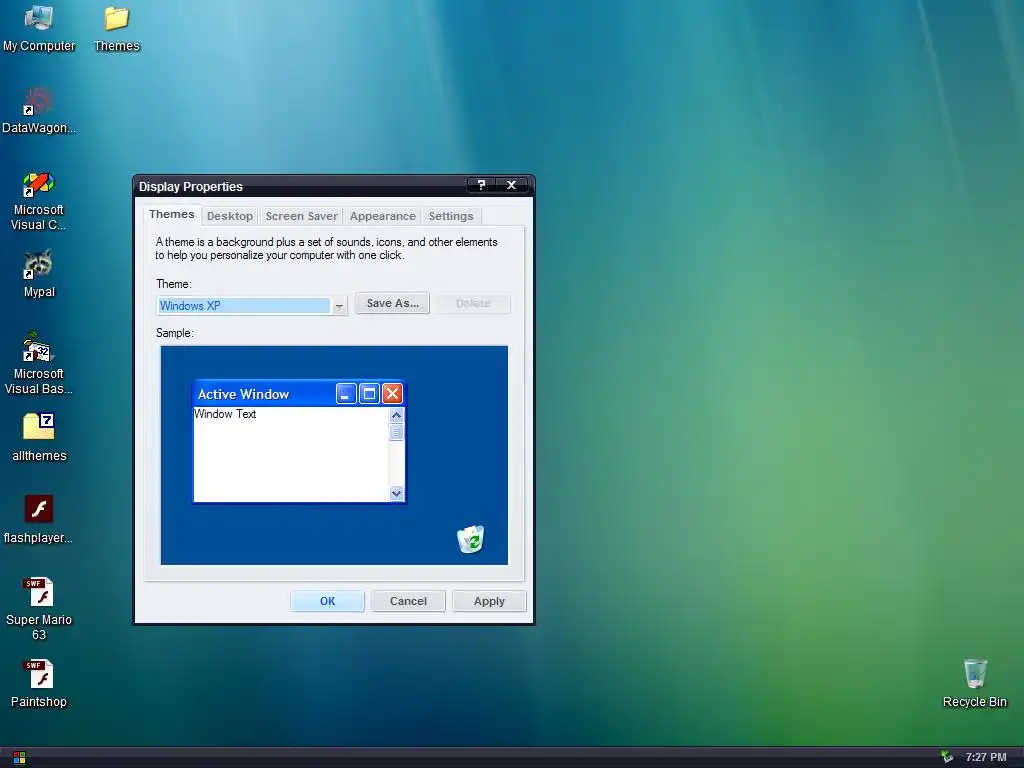Open the Appearance tab
The height and width of the screenshot is (768, 1024).
click(x=382, y=216)
